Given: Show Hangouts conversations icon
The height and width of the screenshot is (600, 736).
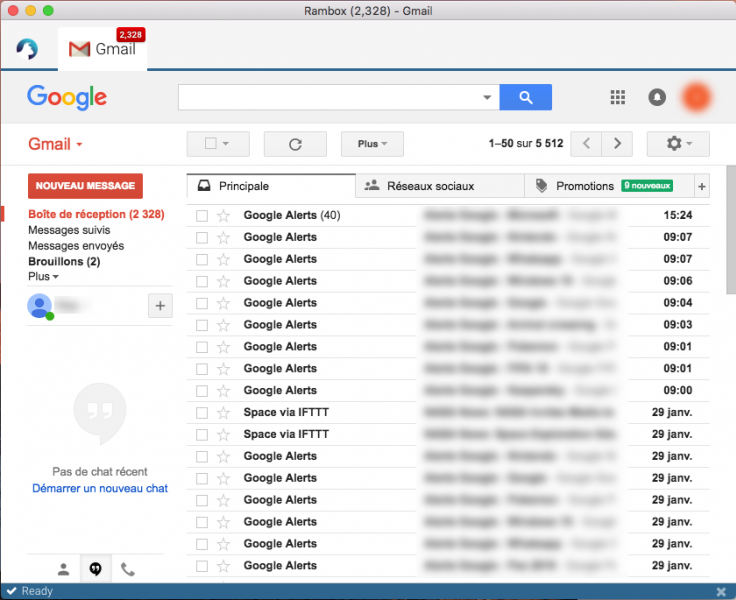Looking at the screenshot, I should 95,569.
